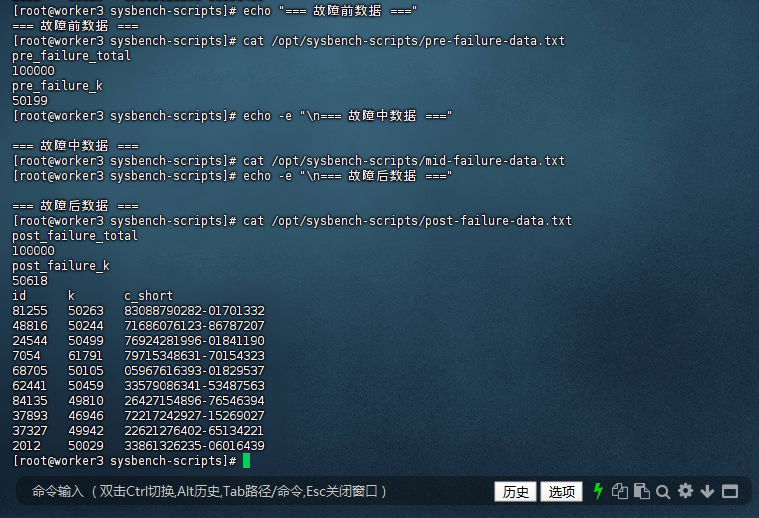Open settings via the gear icon

685,491
